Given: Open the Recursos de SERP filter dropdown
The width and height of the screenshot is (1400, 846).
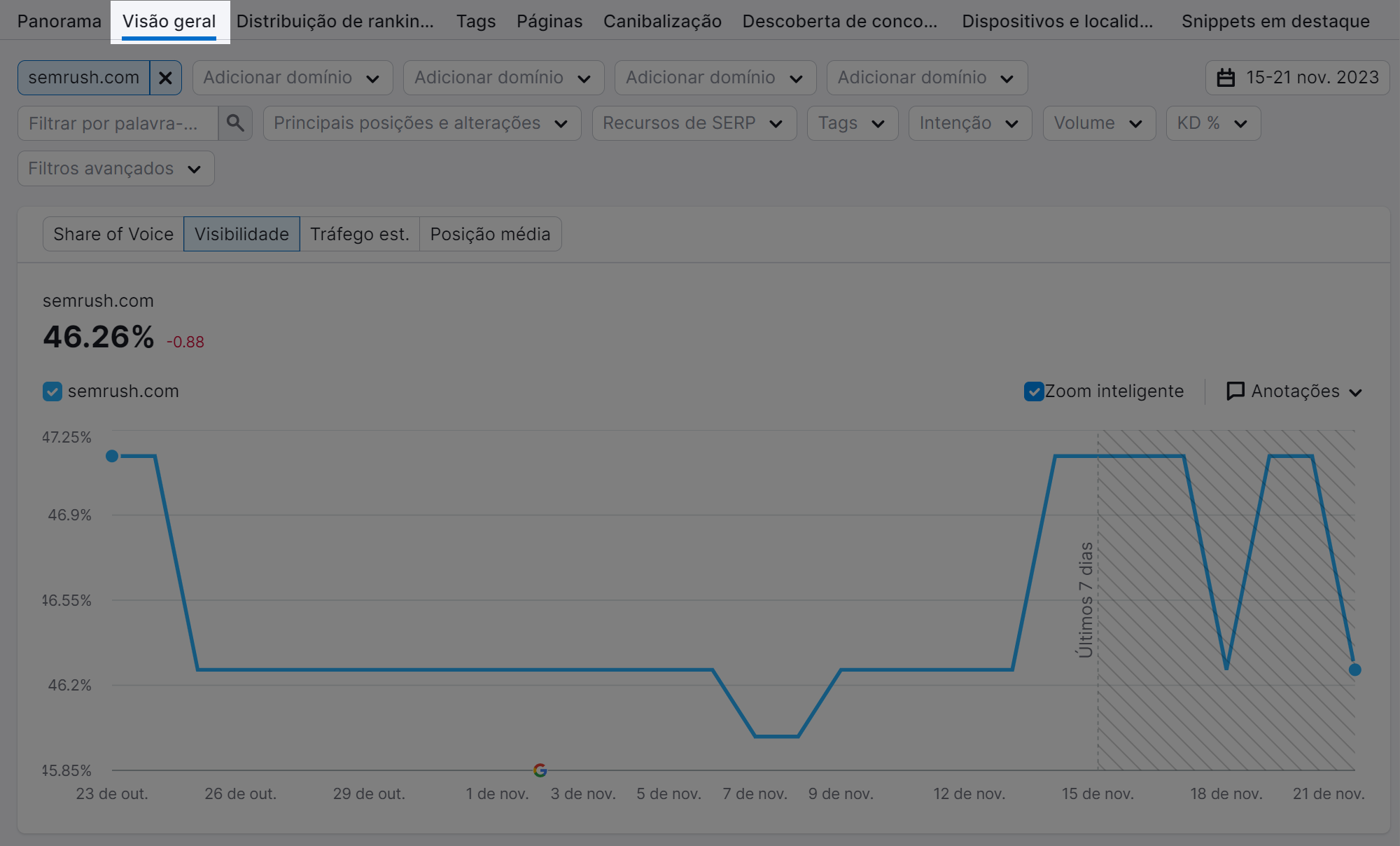Looking at the screenshot, I should (694, 123).
